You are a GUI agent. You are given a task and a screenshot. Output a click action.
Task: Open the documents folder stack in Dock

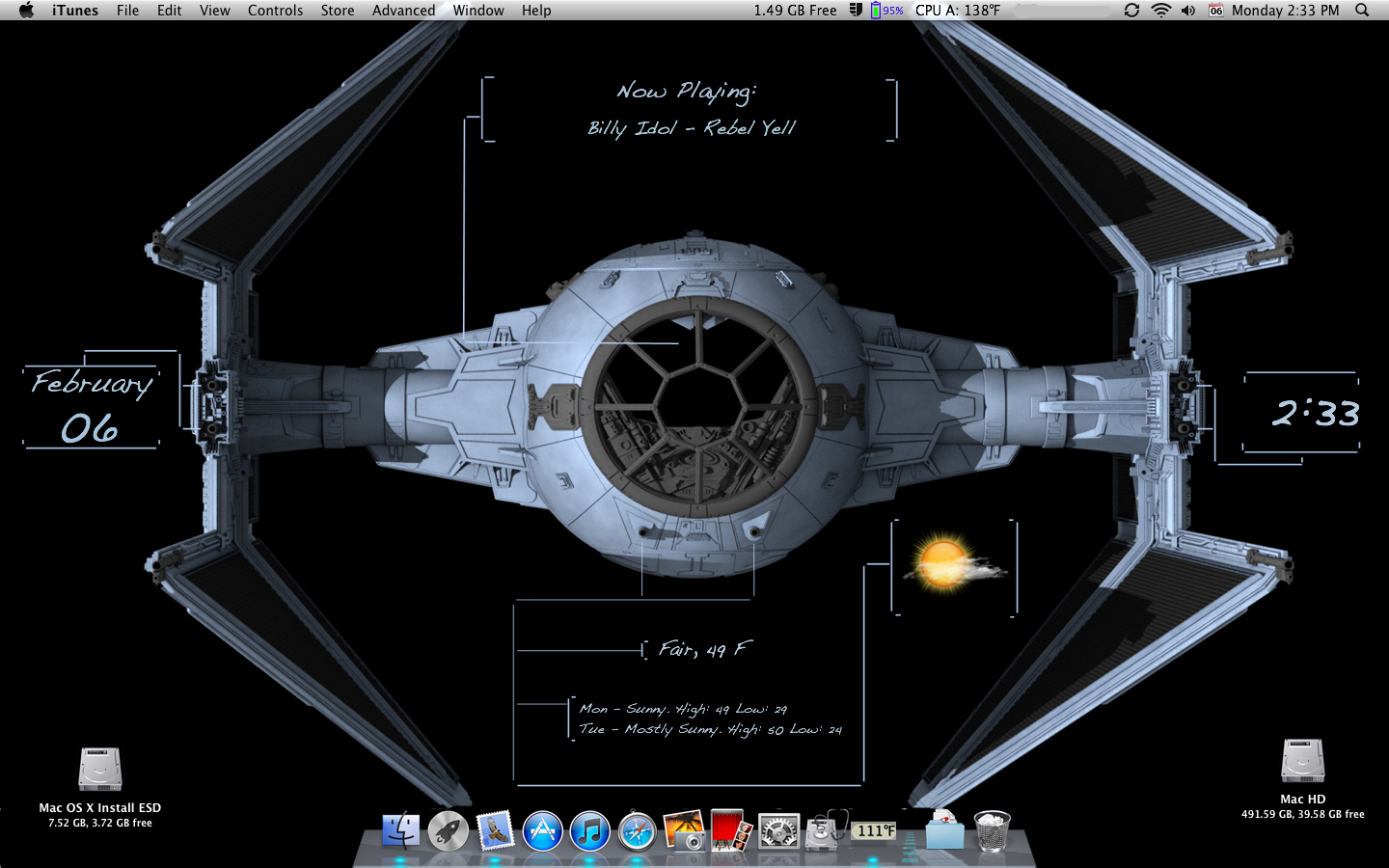click(x=944, y=830)
